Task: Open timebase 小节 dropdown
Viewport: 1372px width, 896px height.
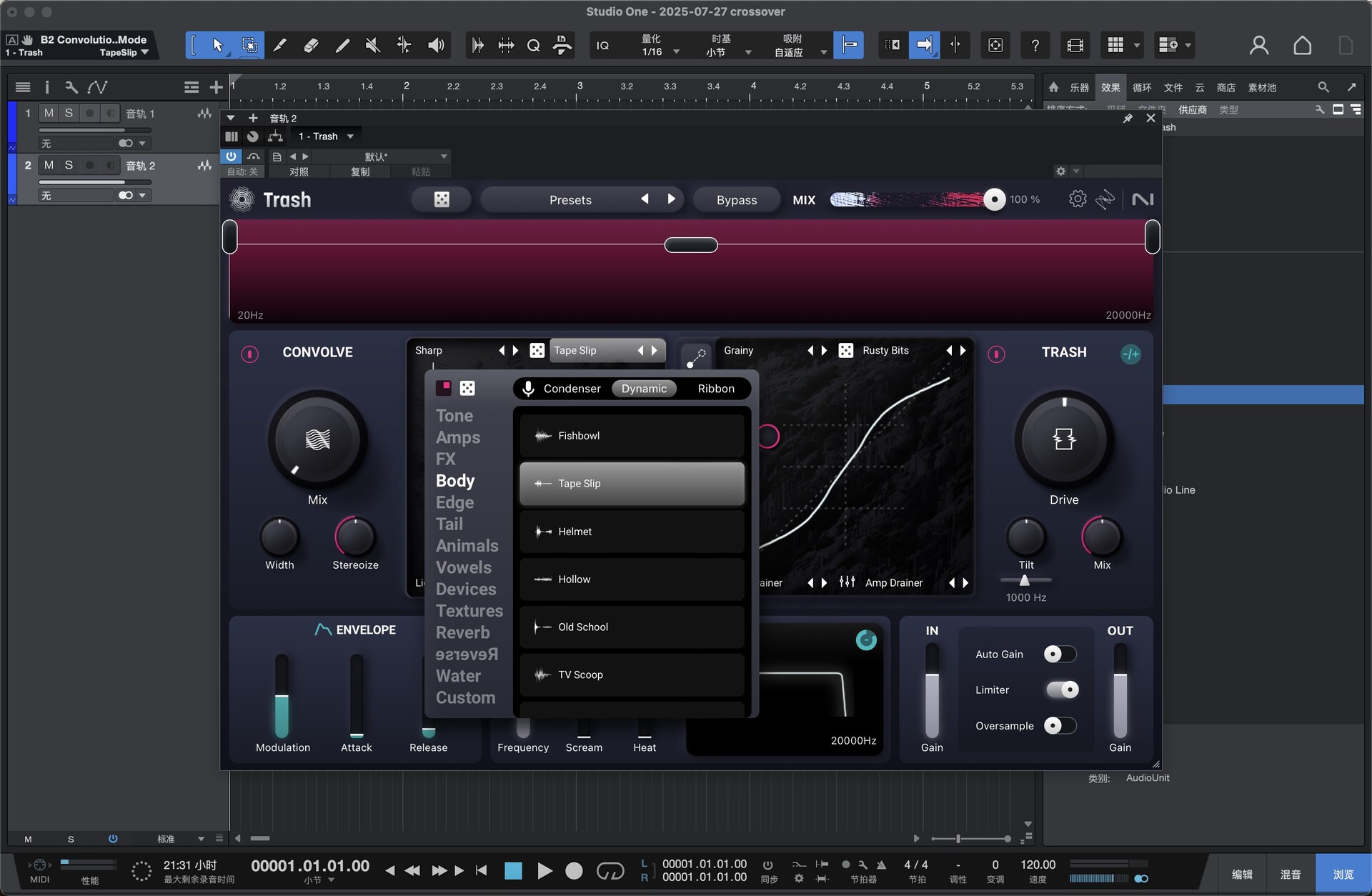Action: [748, 52]
